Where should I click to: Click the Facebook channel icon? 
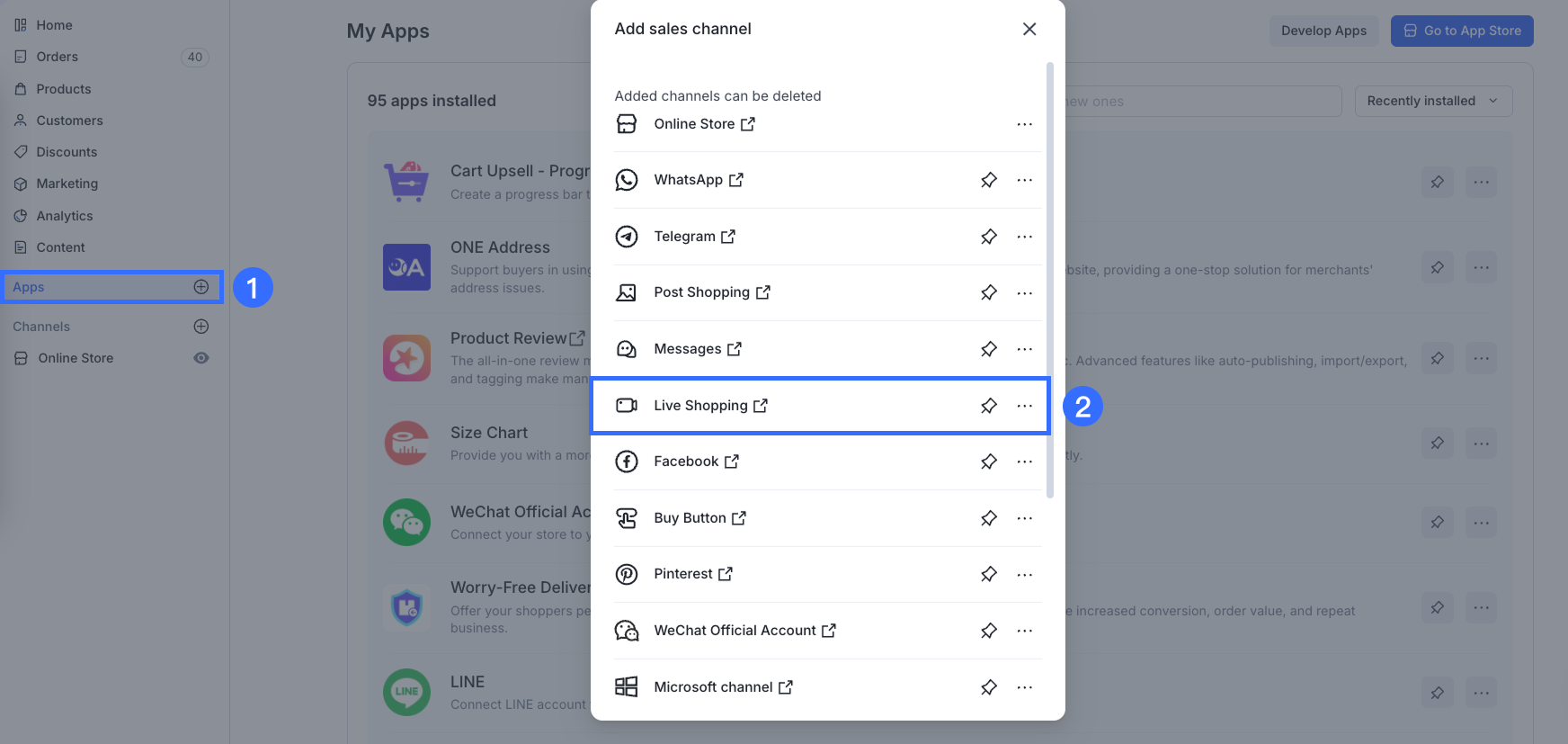pos(627,462)
